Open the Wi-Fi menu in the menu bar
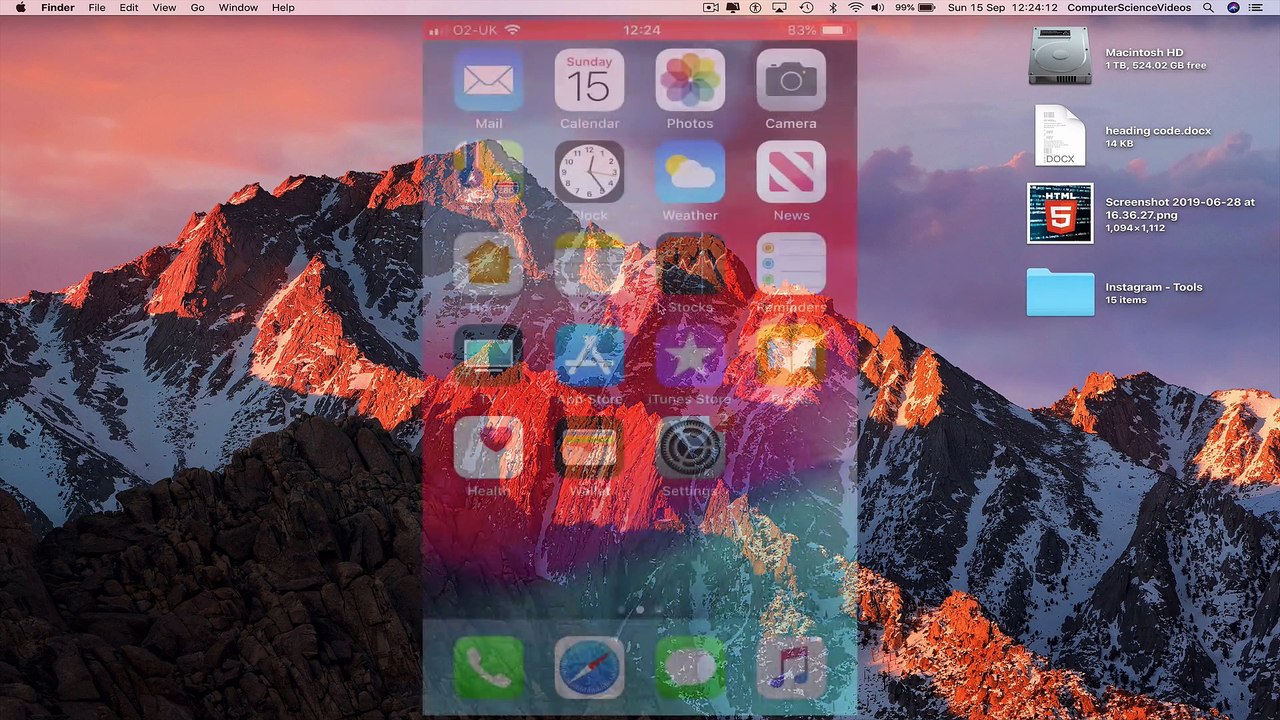1280x720 pixels. click(x=855, y=7)
